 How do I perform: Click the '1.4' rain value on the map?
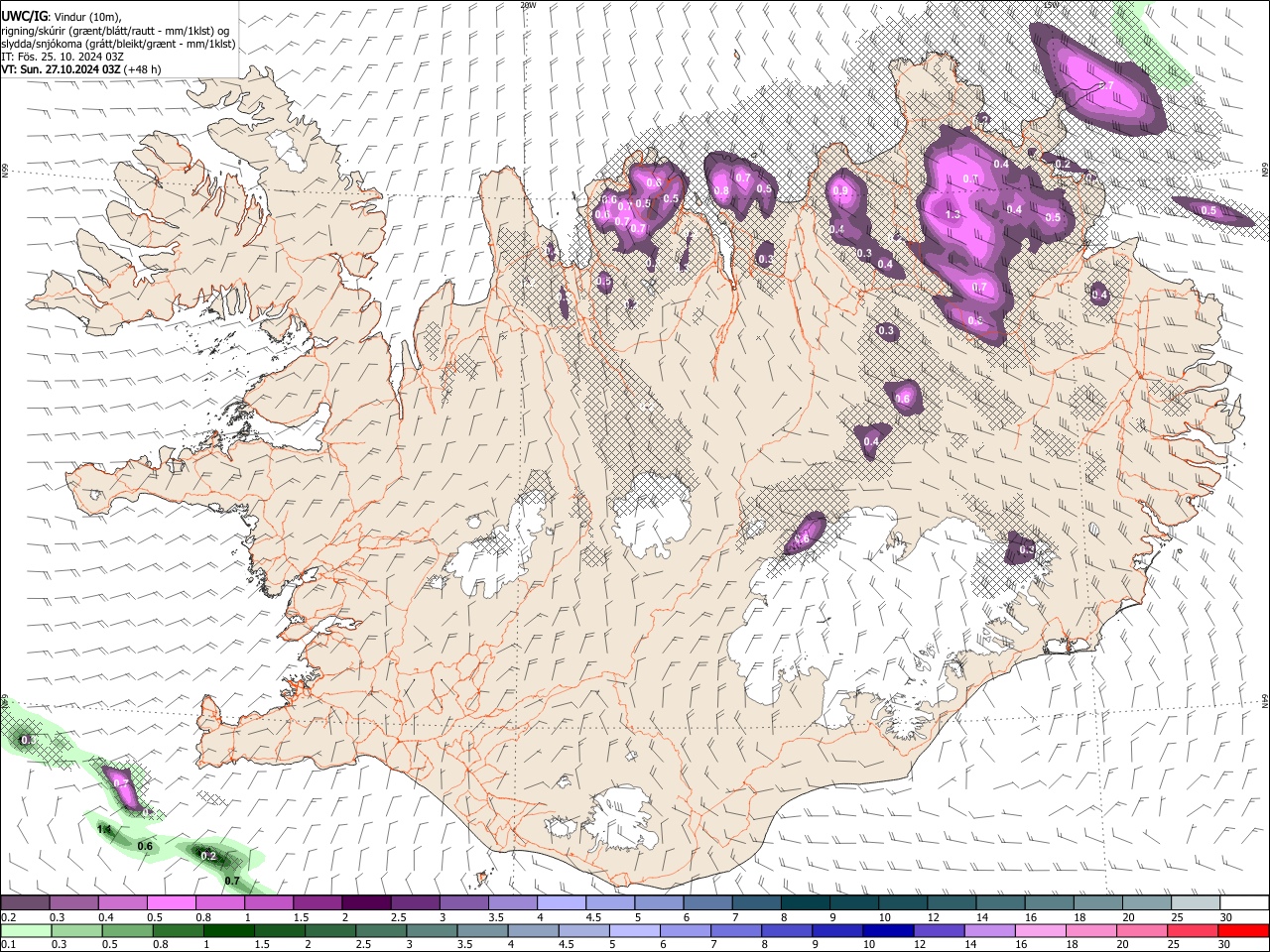click(104, 829)
